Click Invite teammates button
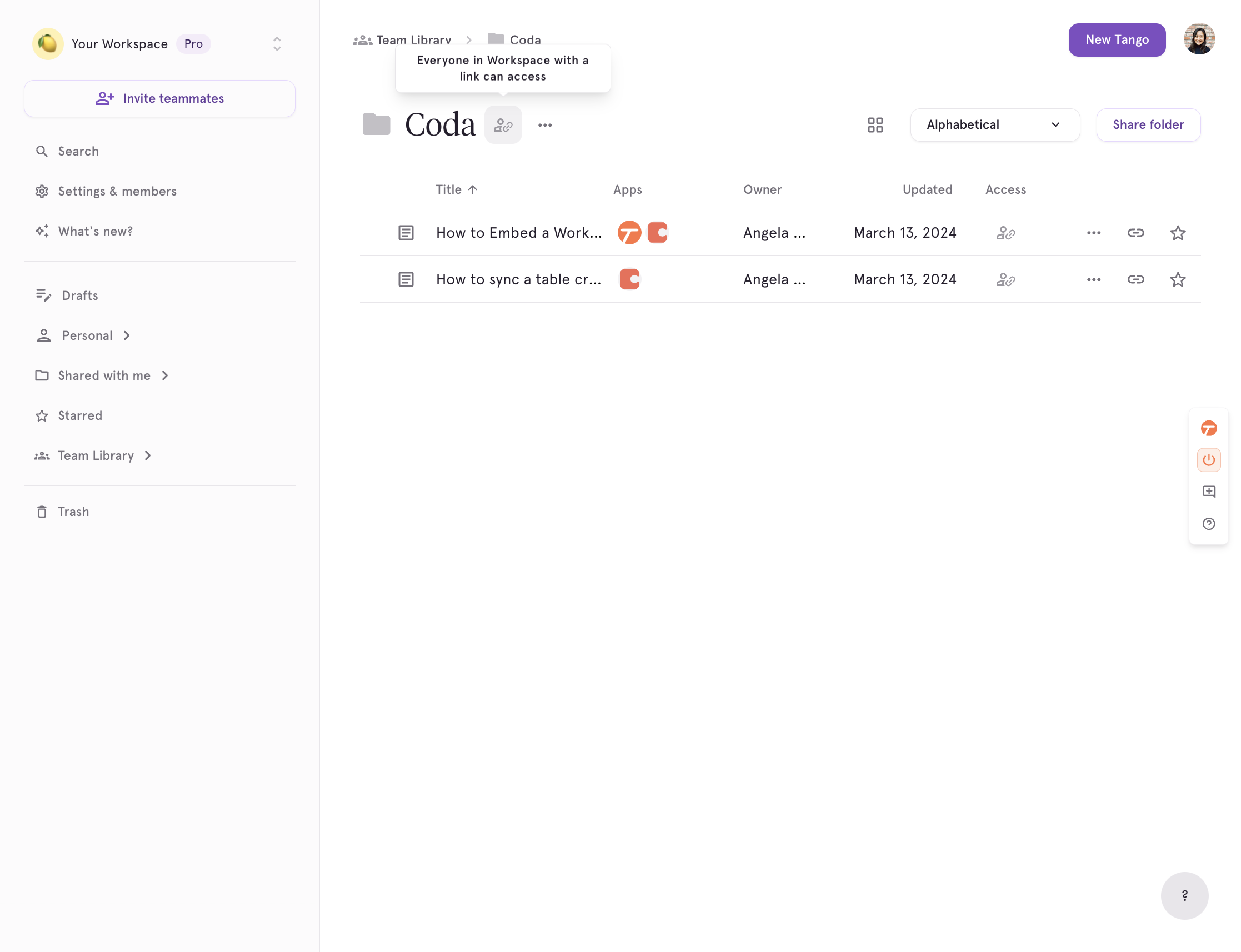 159,99
